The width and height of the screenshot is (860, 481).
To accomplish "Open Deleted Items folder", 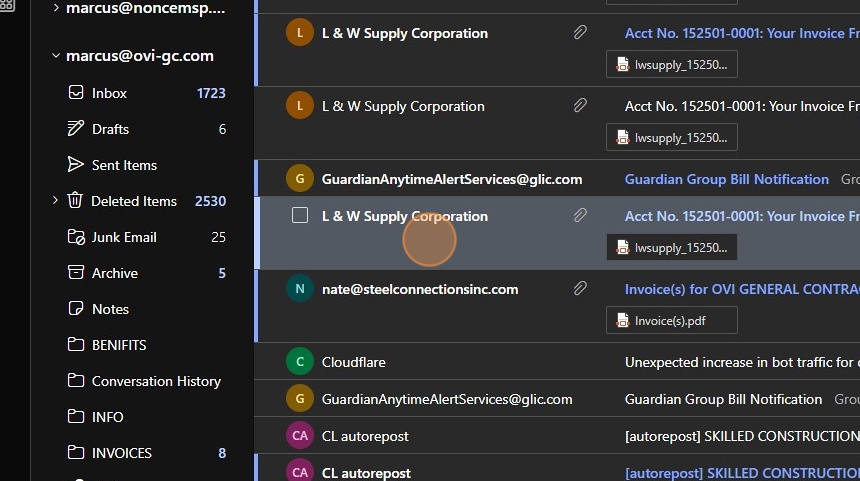I will pyautogui.click(x=146, y=201).
